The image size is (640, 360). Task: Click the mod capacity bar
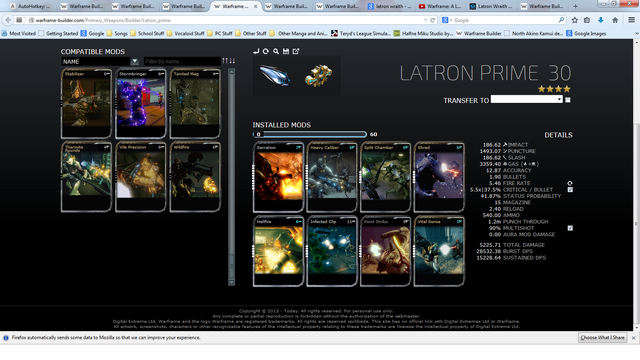tap(310, 134)
